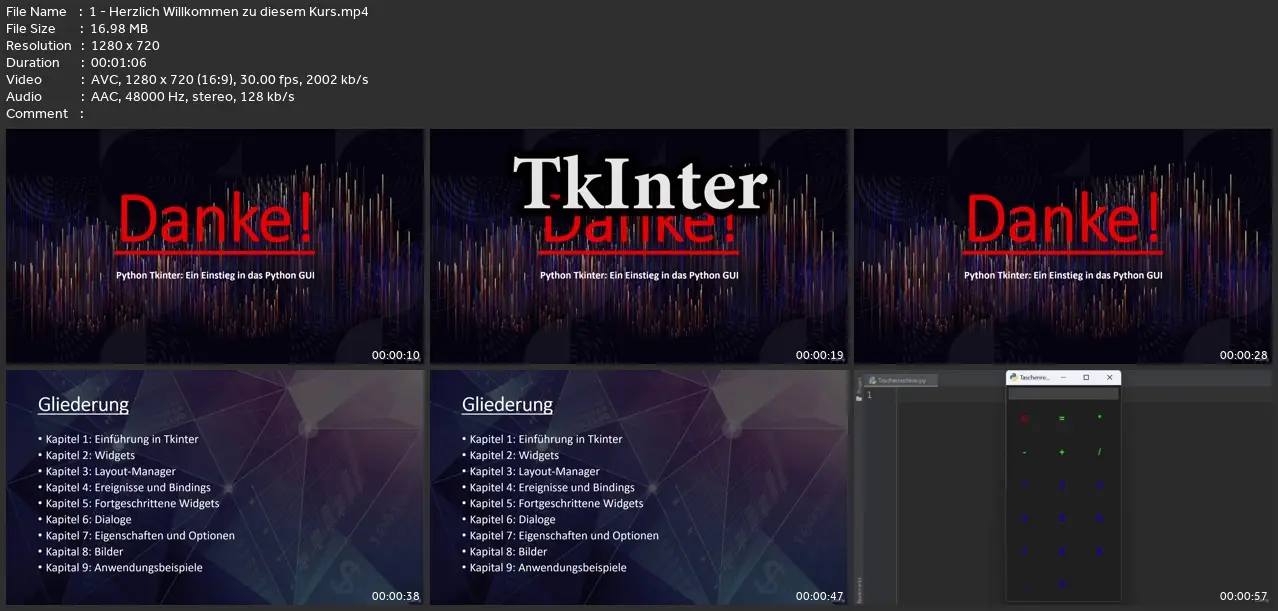The height and width of the screenshot is (611, 1278).
Task: Click the red C button on the calculator
Action: [x=1024, y=419]
